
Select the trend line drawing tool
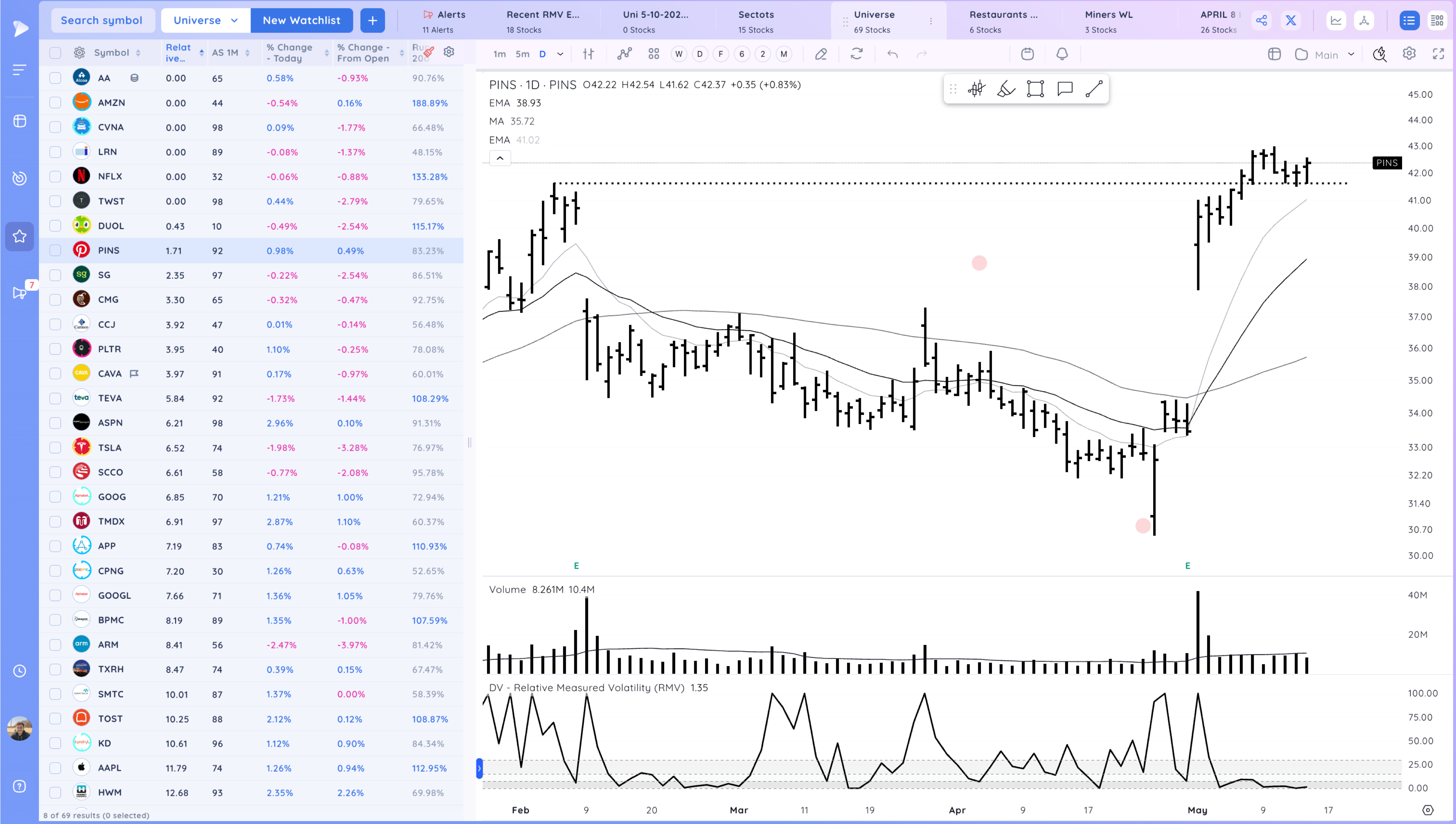tap(1094, 89)
